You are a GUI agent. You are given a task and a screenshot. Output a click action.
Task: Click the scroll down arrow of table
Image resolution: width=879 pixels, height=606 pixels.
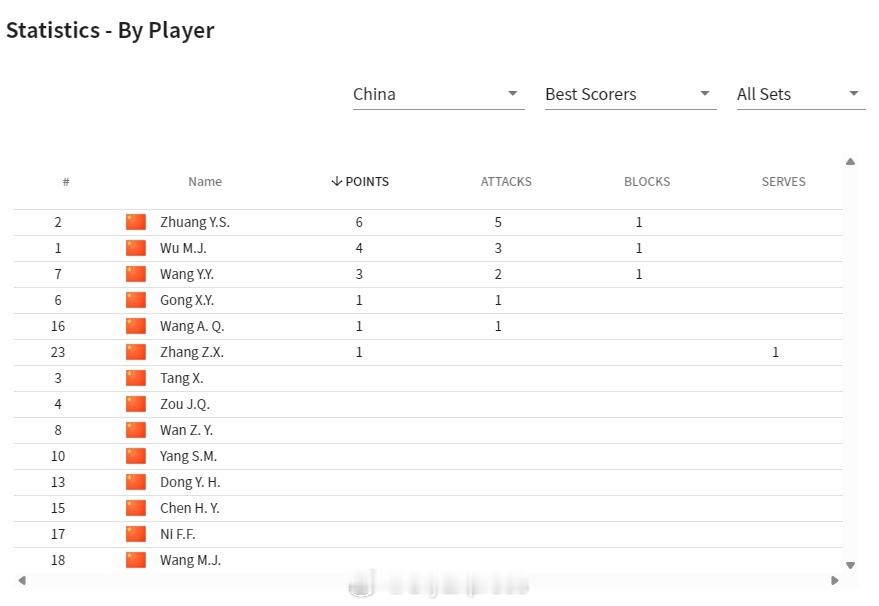tap(850, 565)
